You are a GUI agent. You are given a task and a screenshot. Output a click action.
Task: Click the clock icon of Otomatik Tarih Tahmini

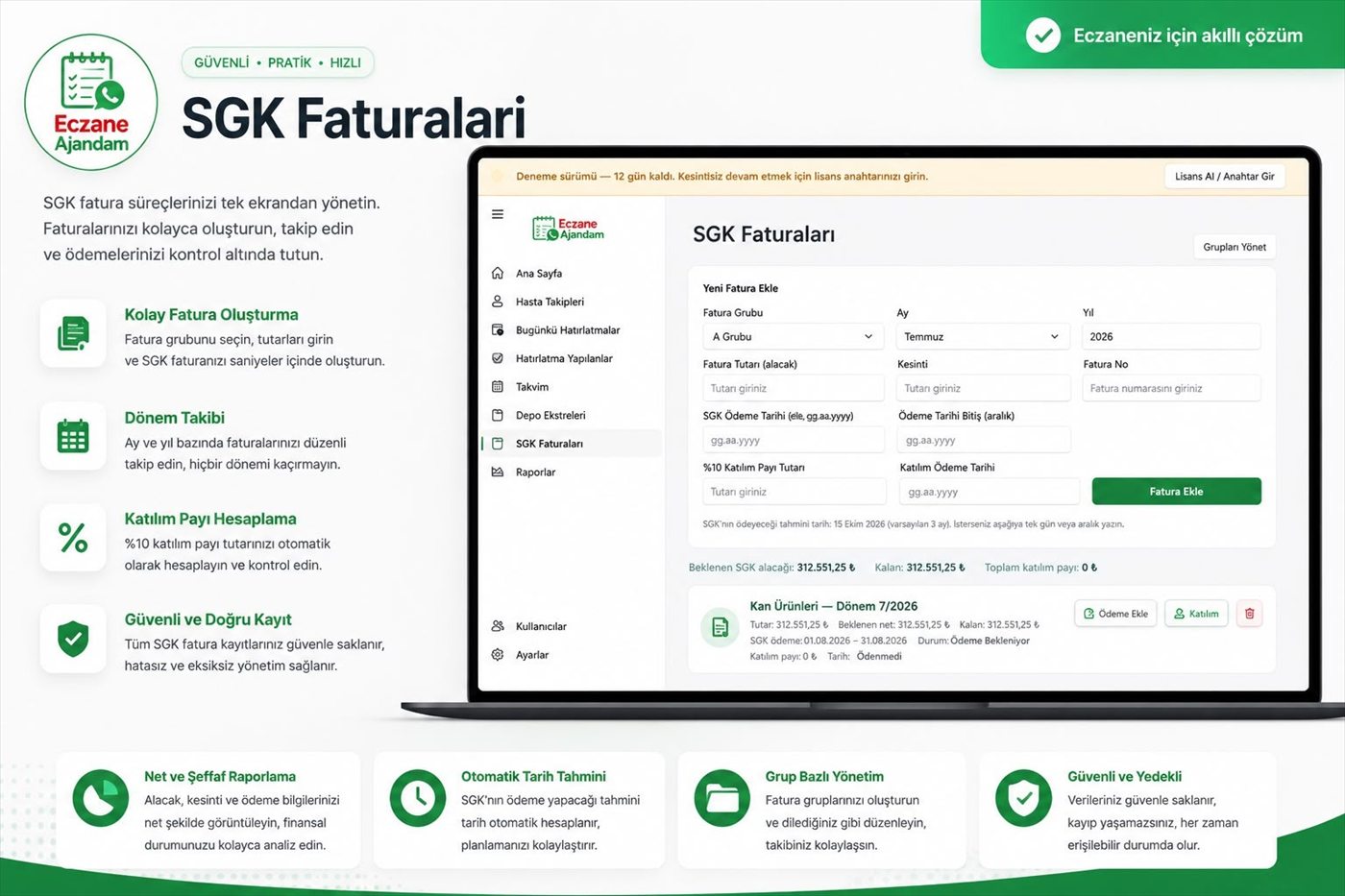click(x=418, y=798)
